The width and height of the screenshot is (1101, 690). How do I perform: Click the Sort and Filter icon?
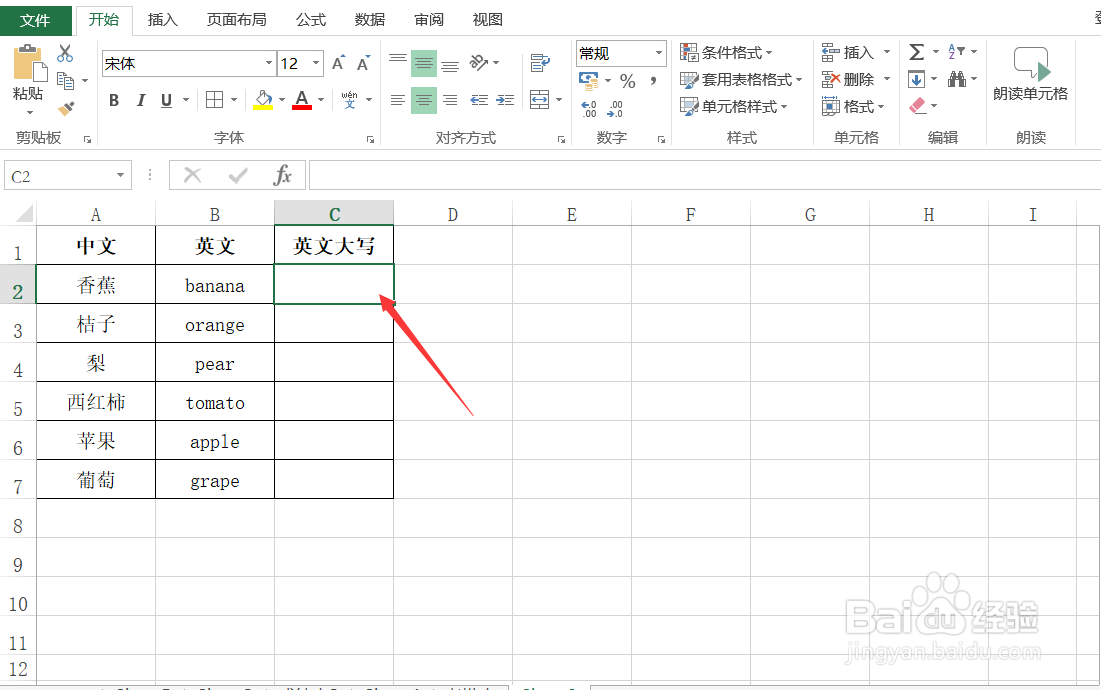(956, 51)
